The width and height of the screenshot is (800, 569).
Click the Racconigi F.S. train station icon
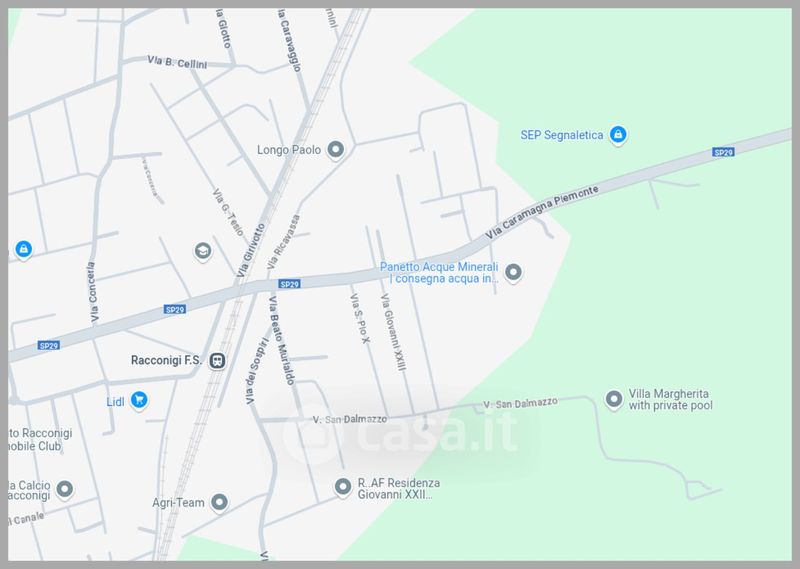coord(217,361)
